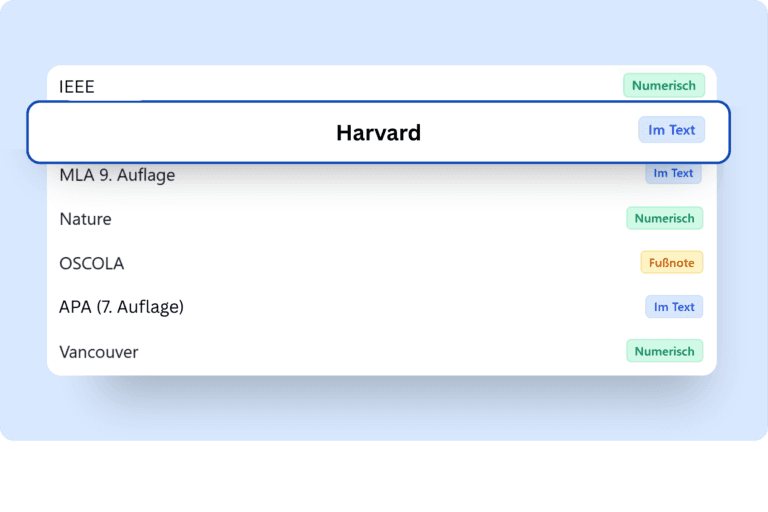Click the Numerisch badge beside IEEE
Image resolution: width=768 pixels, height=512 pixels.
(663, 86)
